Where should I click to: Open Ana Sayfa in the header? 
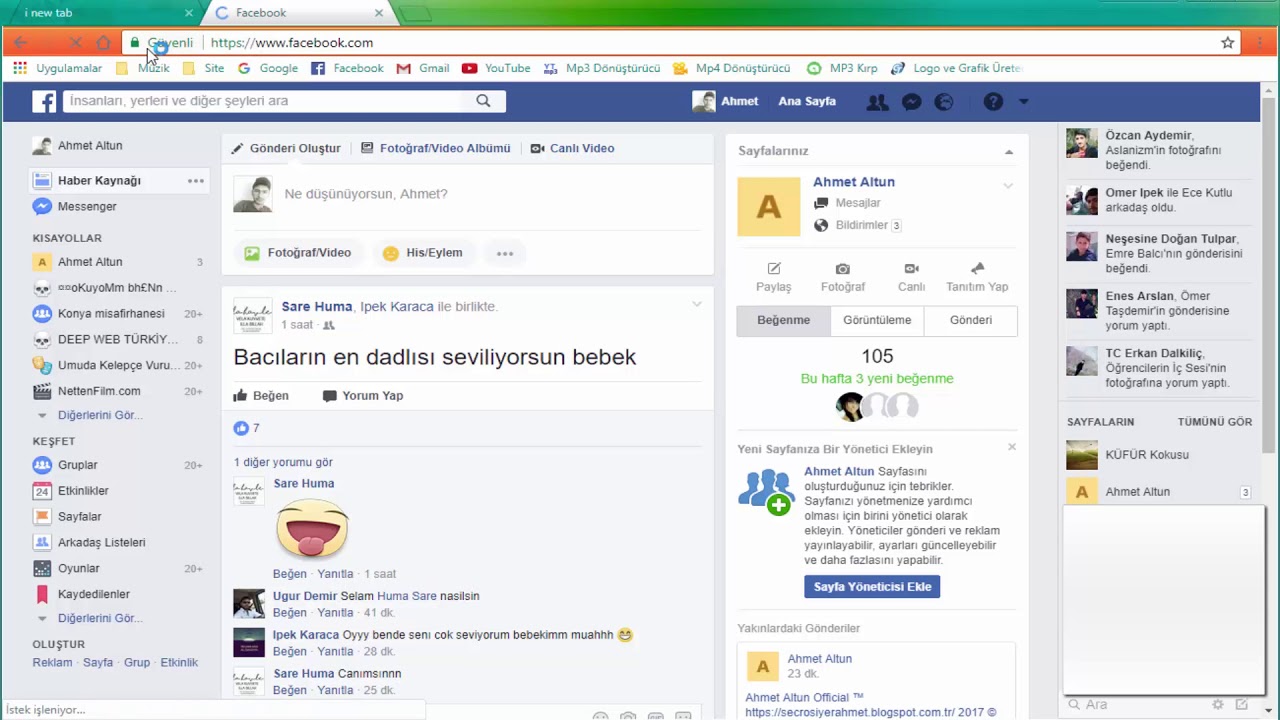click(x=807, y=101)
